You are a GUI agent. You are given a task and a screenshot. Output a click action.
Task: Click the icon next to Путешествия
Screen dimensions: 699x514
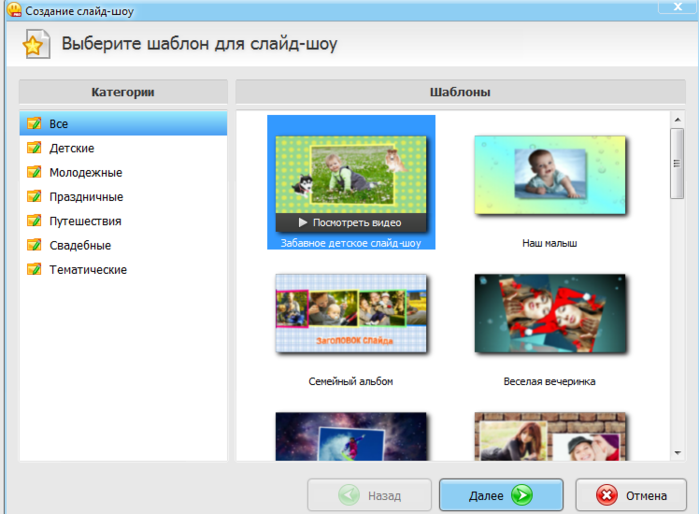pyautogui.click(x=34, y=221)
